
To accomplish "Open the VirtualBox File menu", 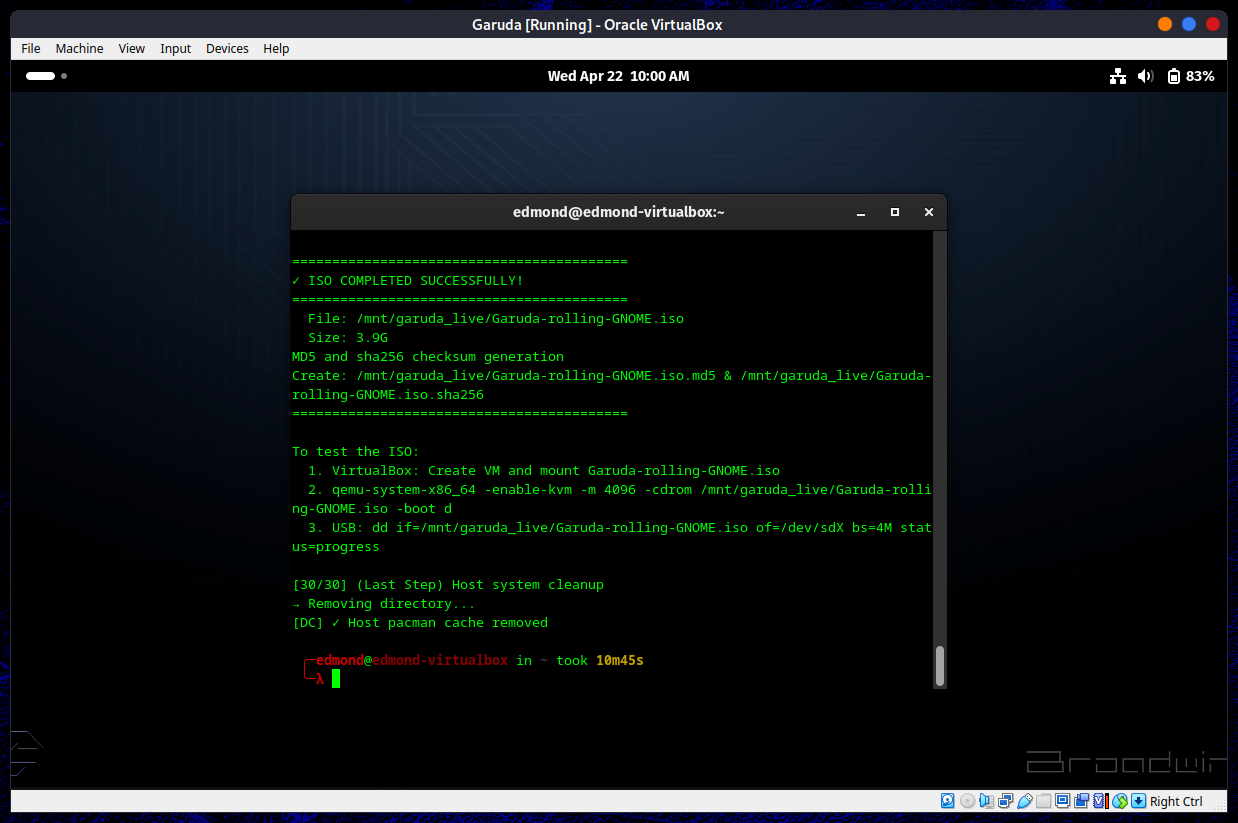I will click(31, 48).
